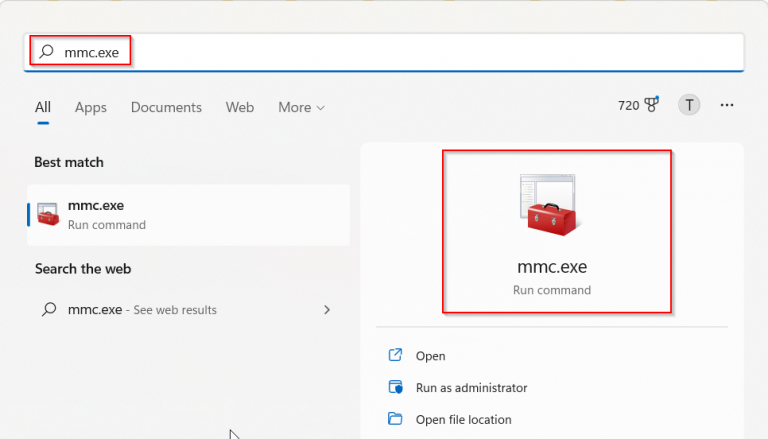This screenshot has height=439, width=768.
Task: Switch to the Documents tab
Action: (166, 107)
